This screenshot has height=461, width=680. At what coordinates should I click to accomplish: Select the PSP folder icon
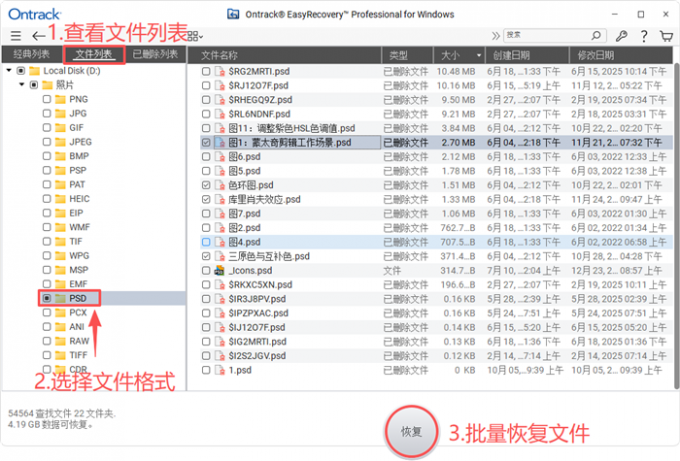pyautogui.click(x=60, y=170)
